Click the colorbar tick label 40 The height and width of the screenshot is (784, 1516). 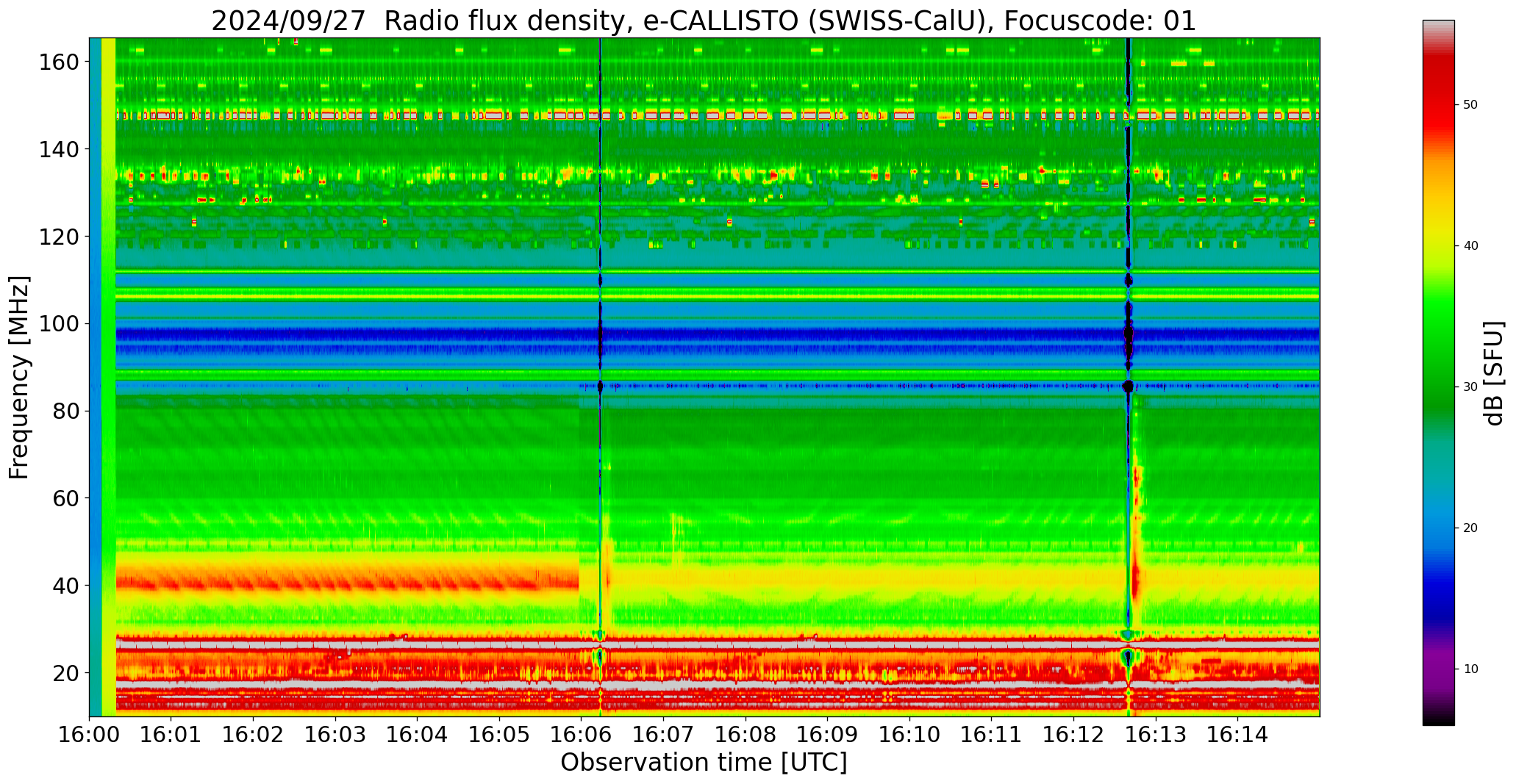pyautogui.click(x=1471, y=246)
